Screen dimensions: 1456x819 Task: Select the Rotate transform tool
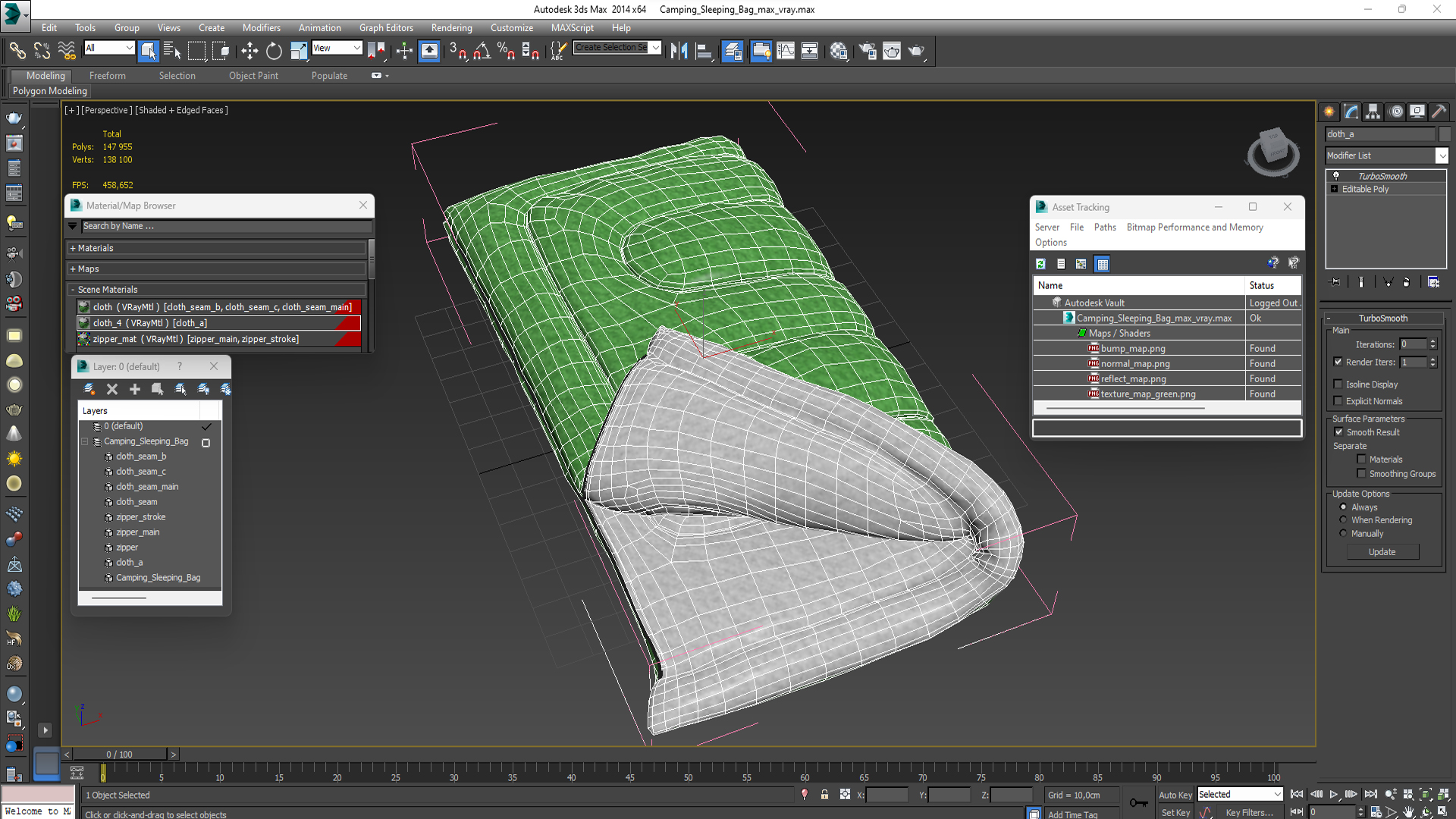[274, 51]
